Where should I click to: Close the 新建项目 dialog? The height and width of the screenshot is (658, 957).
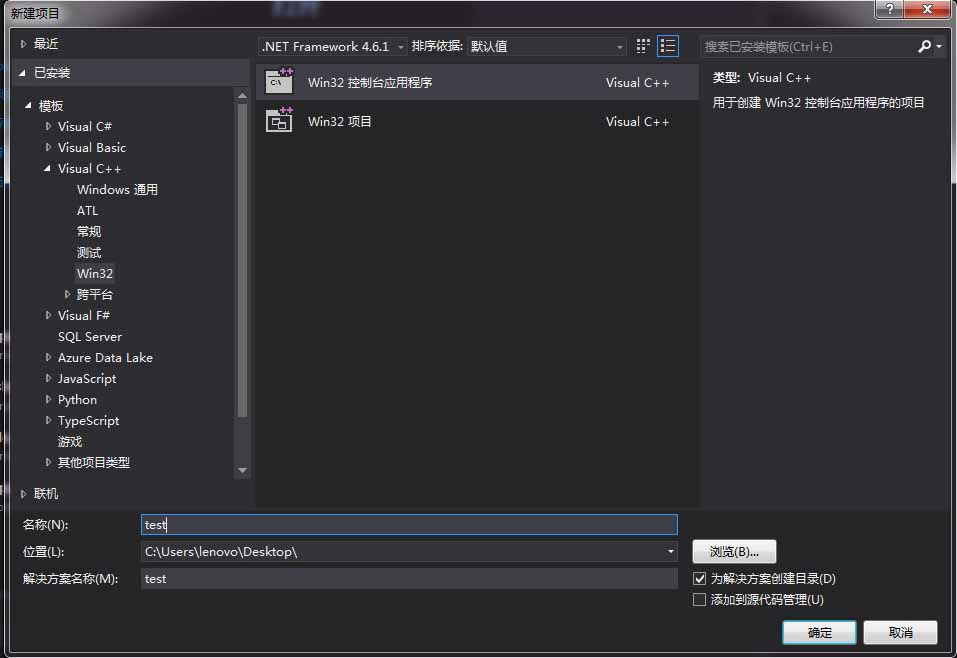click(927, 9)
